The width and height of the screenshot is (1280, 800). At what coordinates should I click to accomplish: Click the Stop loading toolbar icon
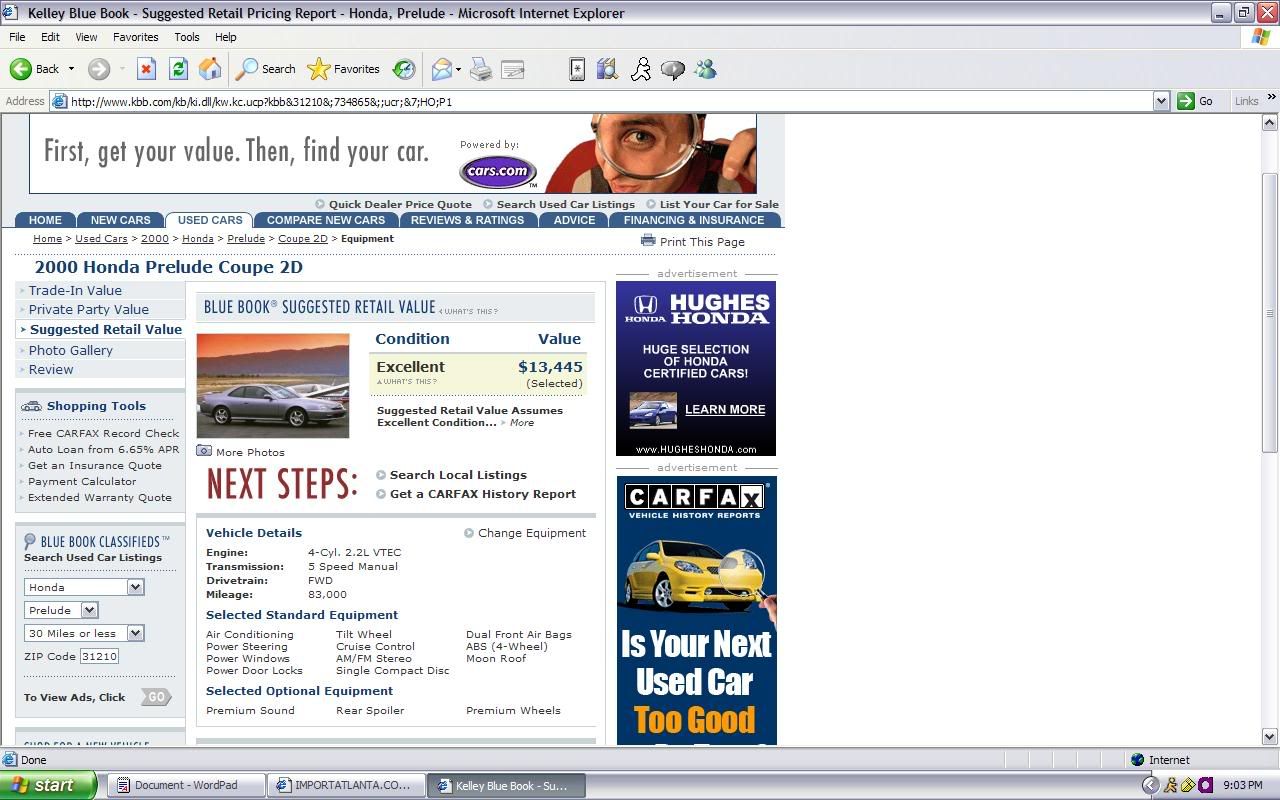pyautogui.click(x=146, y=69)
